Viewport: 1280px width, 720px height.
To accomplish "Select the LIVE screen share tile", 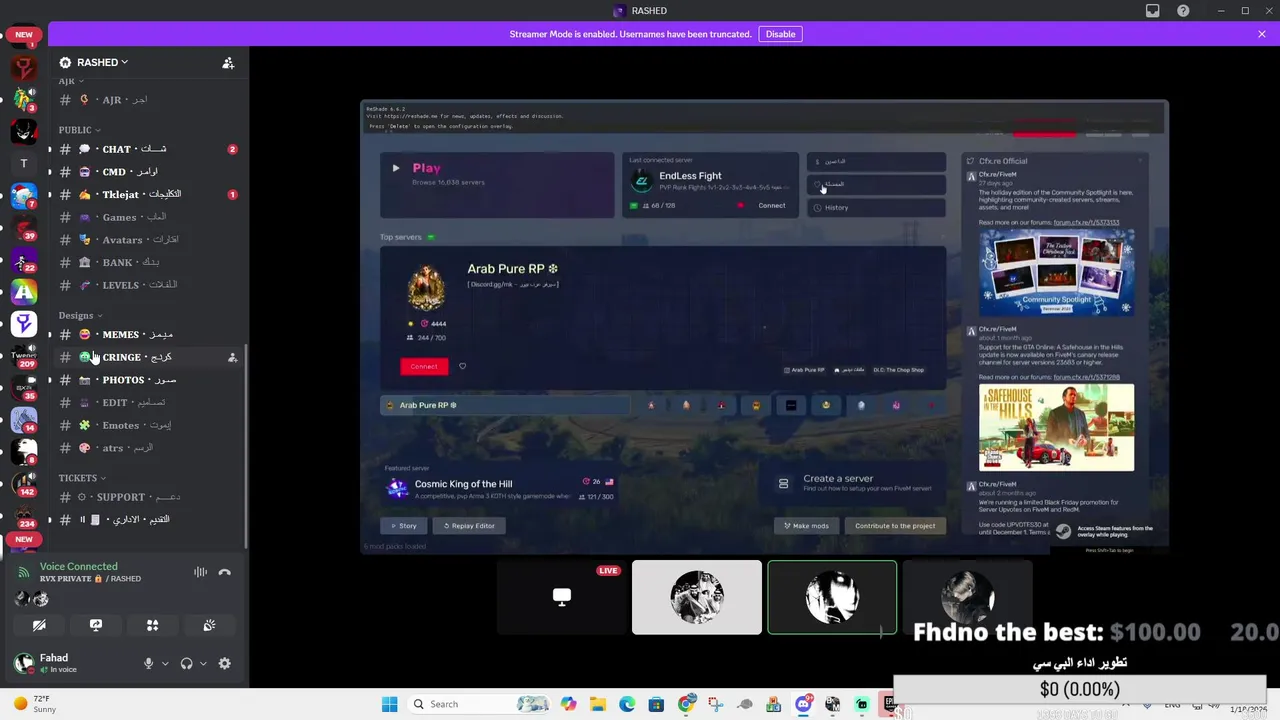I will click(x=562, y=597).
